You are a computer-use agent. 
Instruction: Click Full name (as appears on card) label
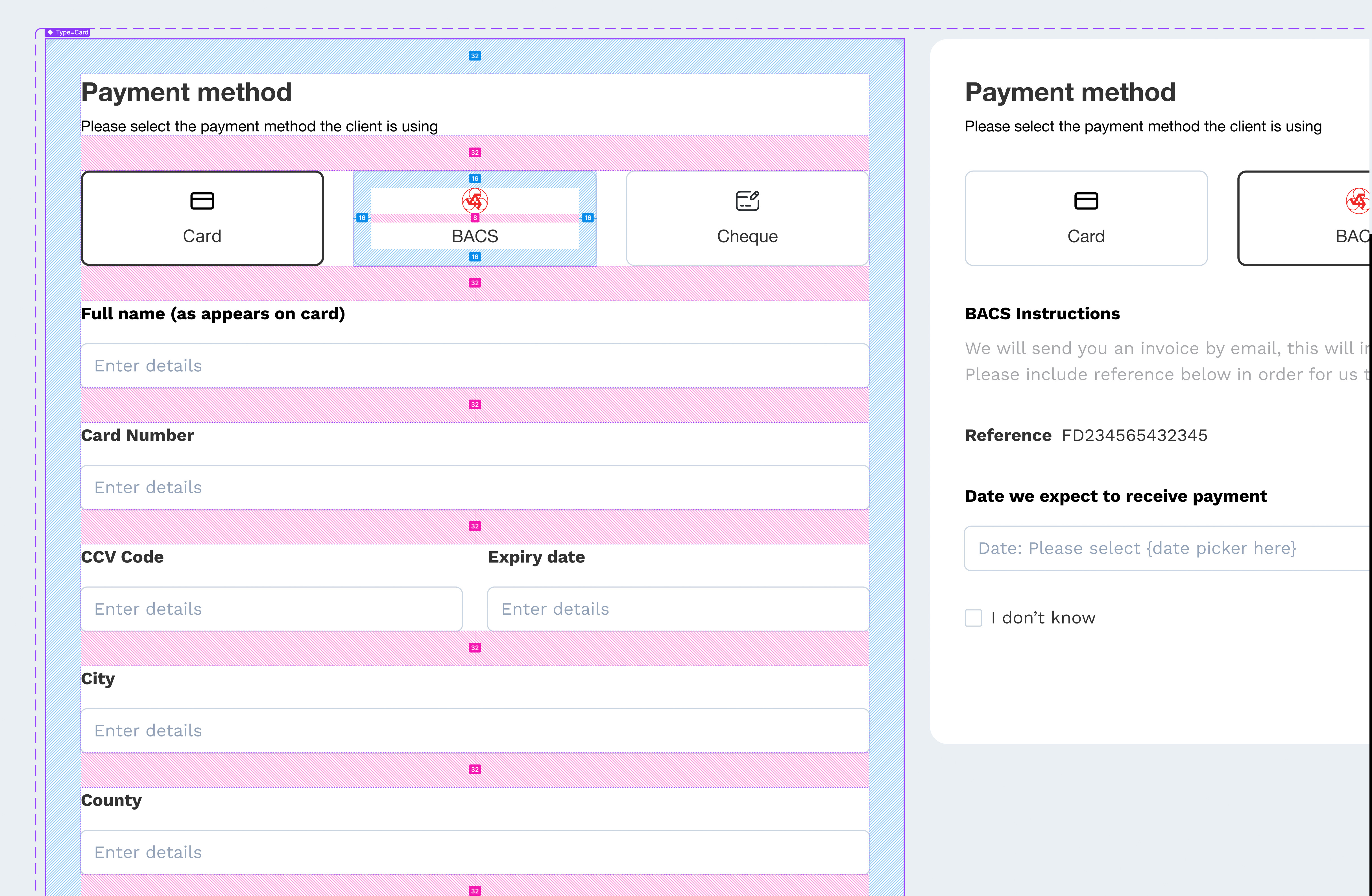213,314
